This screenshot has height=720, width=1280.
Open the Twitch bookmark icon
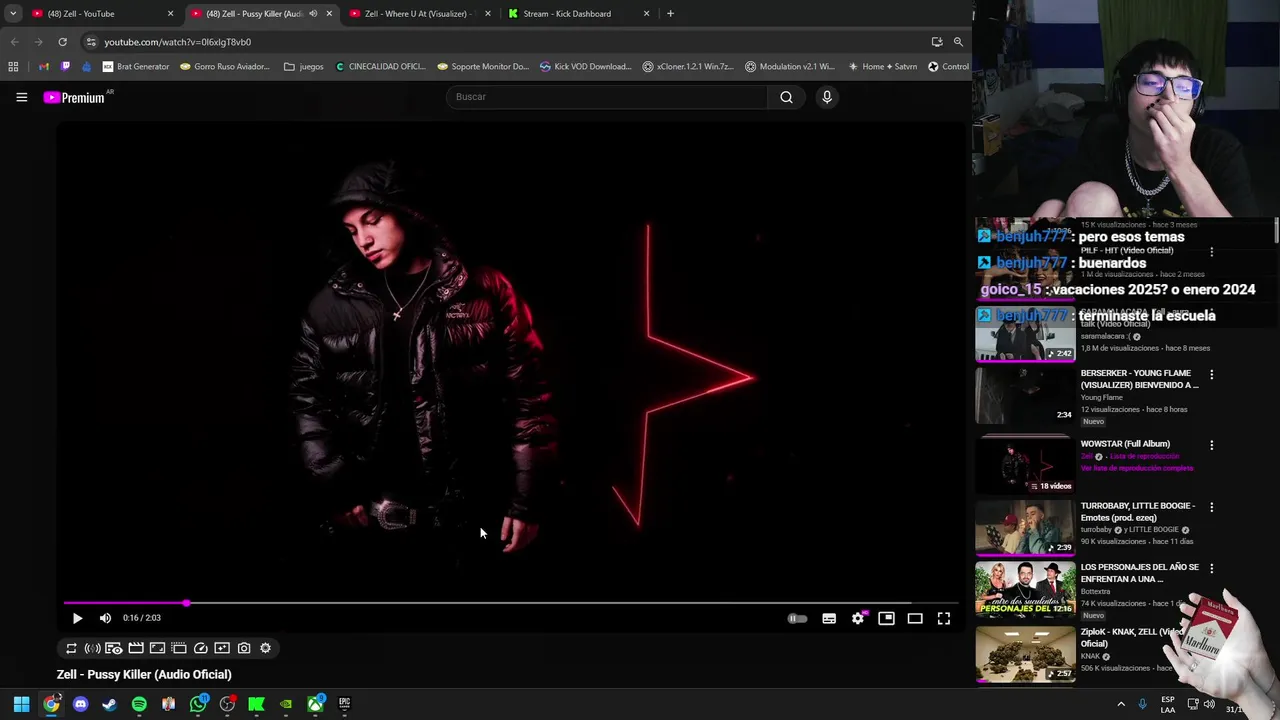[66, 67]
